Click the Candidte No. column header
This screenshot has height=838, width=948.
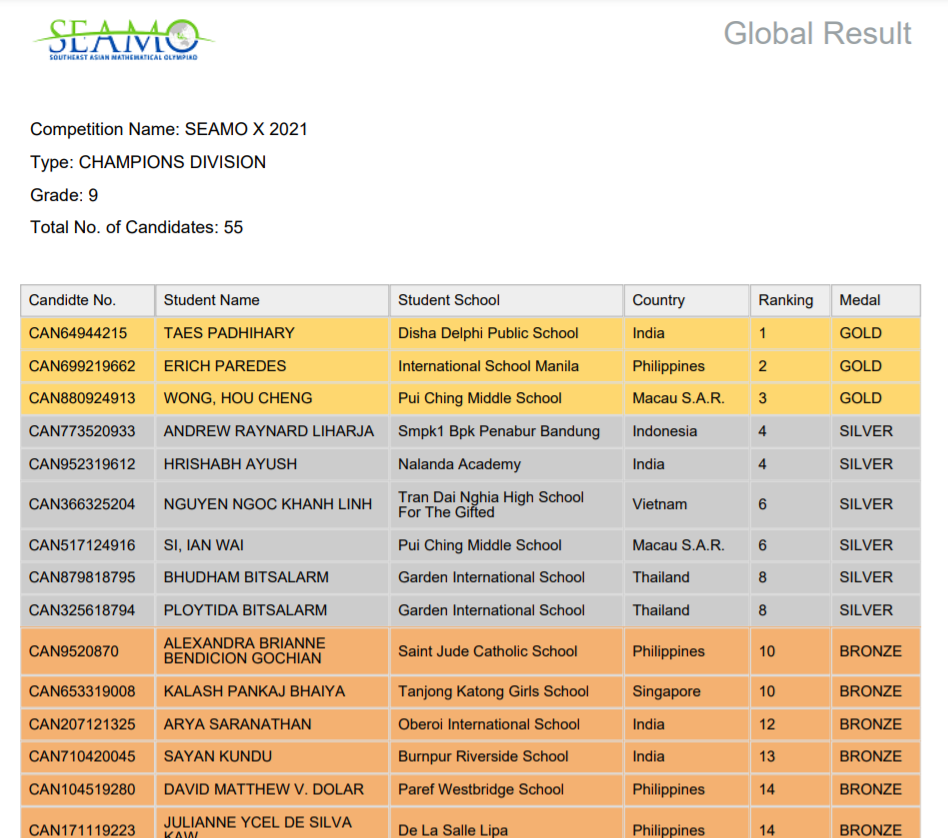coord(72,300)
